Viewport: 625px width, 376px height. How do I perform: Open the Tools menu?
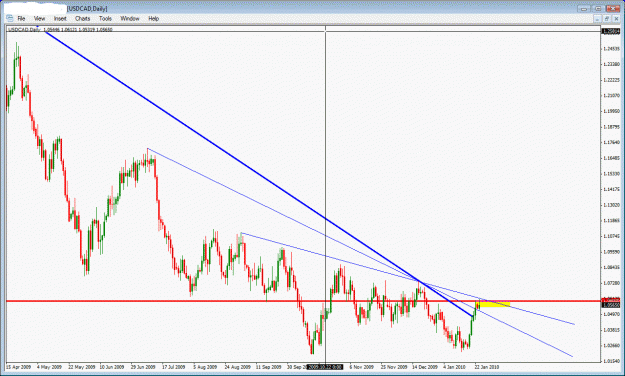click(105, 18)
